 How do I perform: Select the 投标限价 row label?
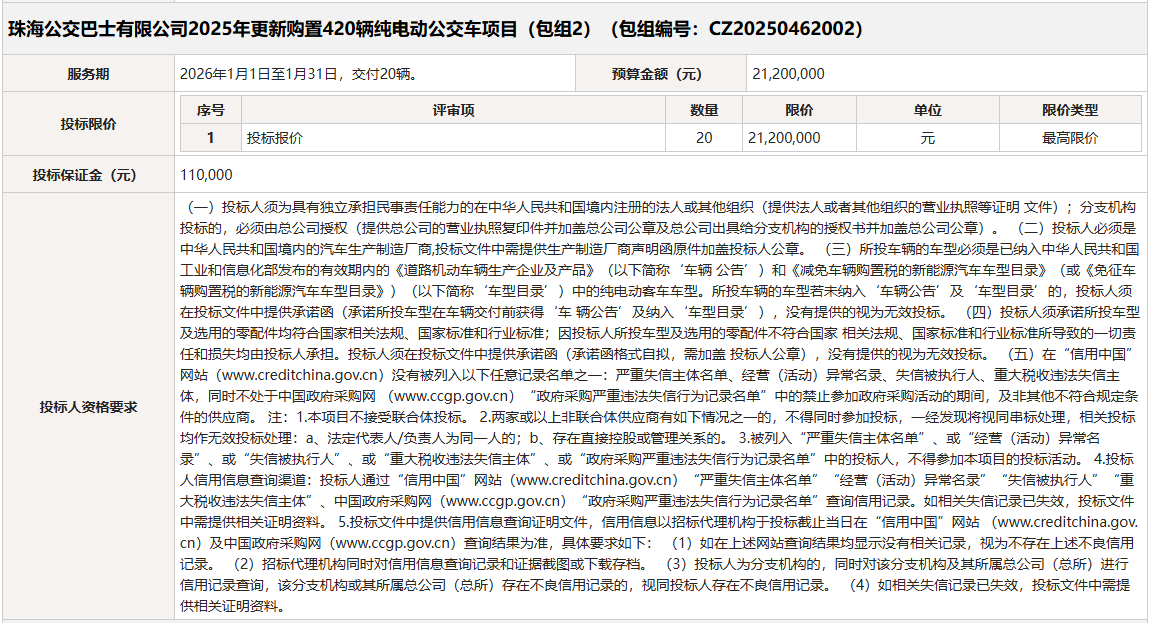[88, 124]
